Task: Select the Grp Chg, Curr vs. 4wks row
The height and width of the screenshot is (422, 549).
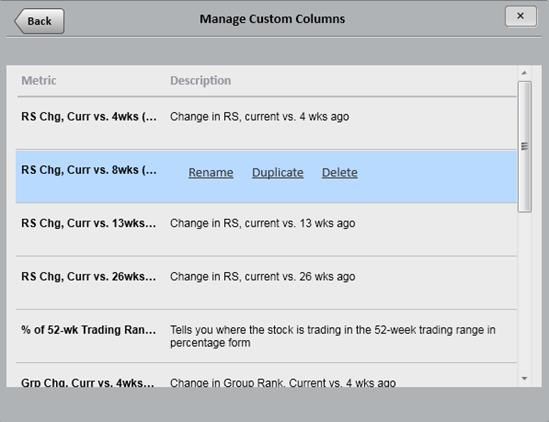Action: (x=266, y=375)
